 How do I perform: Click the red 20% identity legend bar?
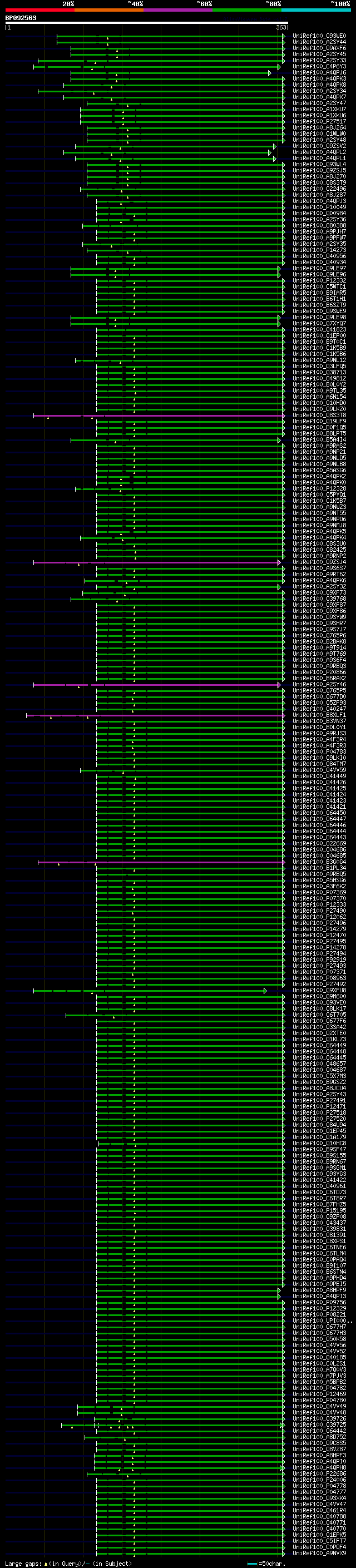(39, 10)
